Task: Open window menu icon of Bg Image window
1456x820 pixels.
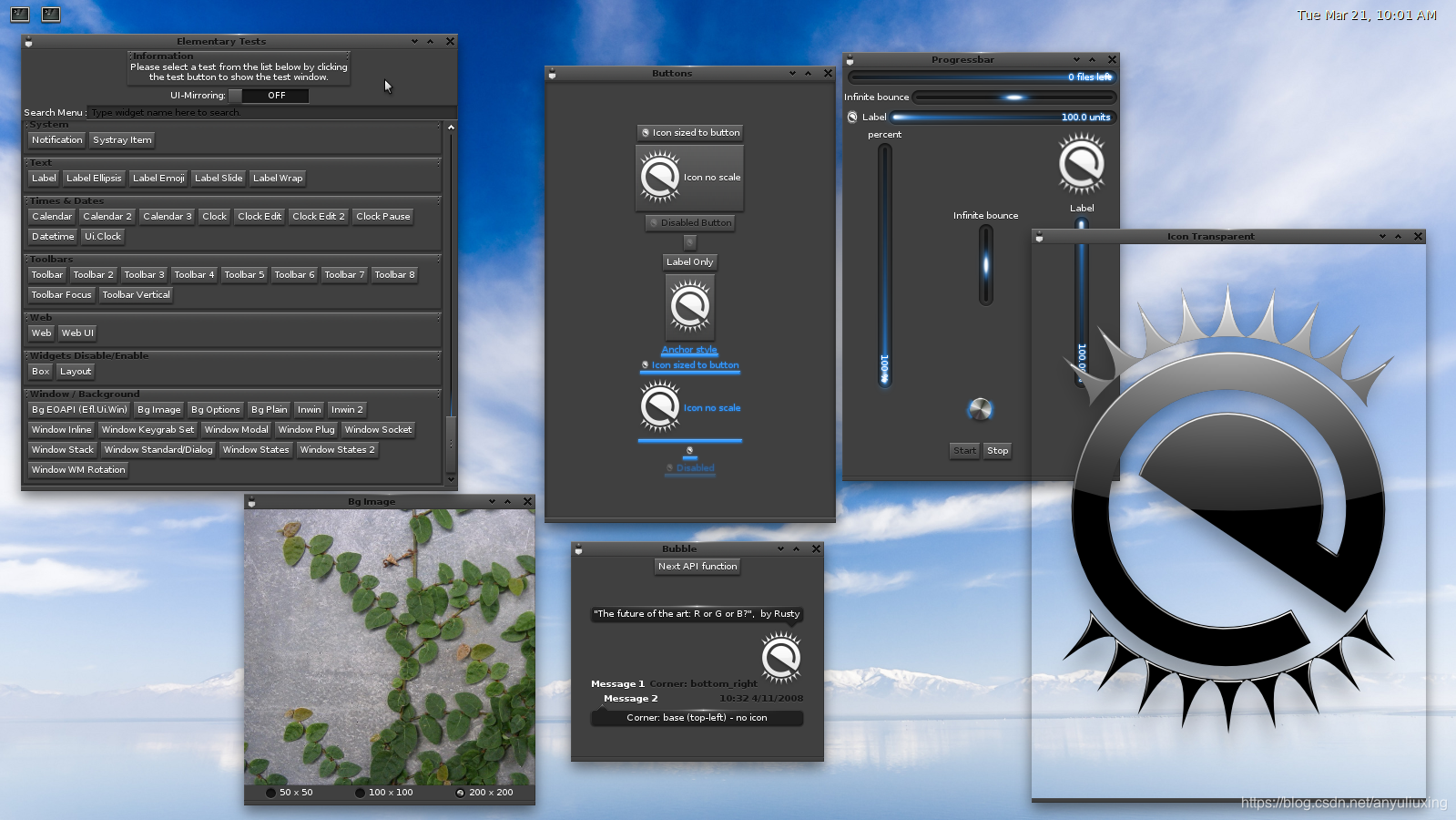Action: (x=251, y=502)
